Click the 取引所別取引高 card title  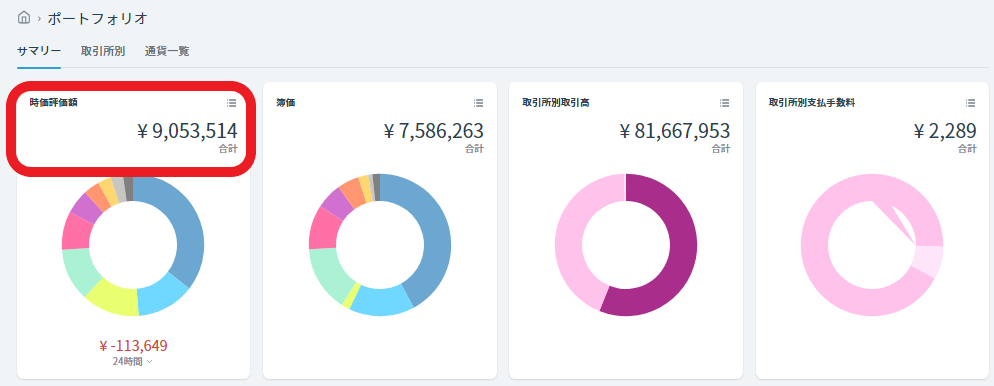tap(557, 102)
